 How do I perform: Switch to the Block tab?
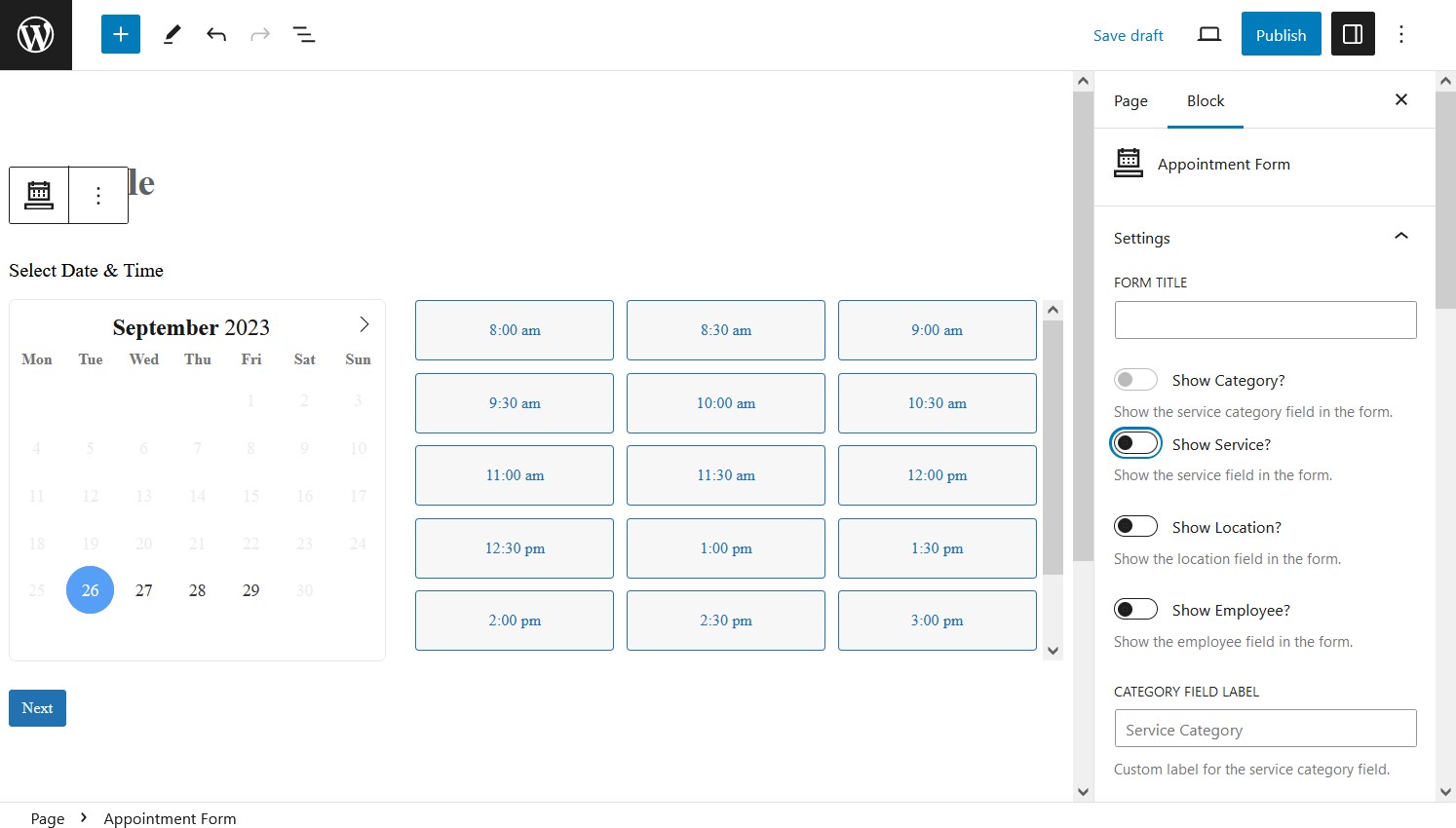1206,101
